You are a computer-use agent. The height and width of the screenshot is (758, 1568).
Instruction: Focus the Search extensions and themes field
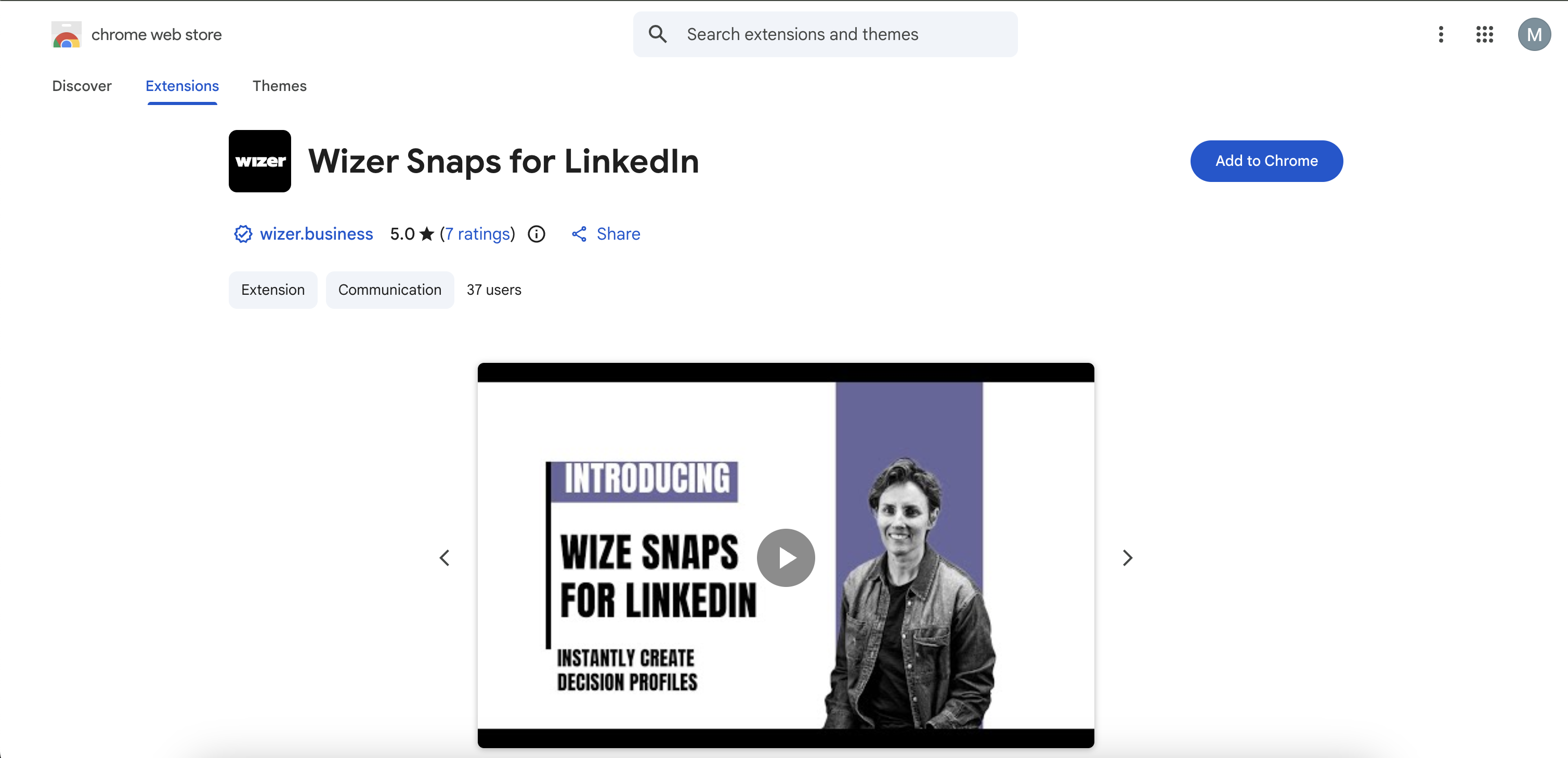coord(840,34)
